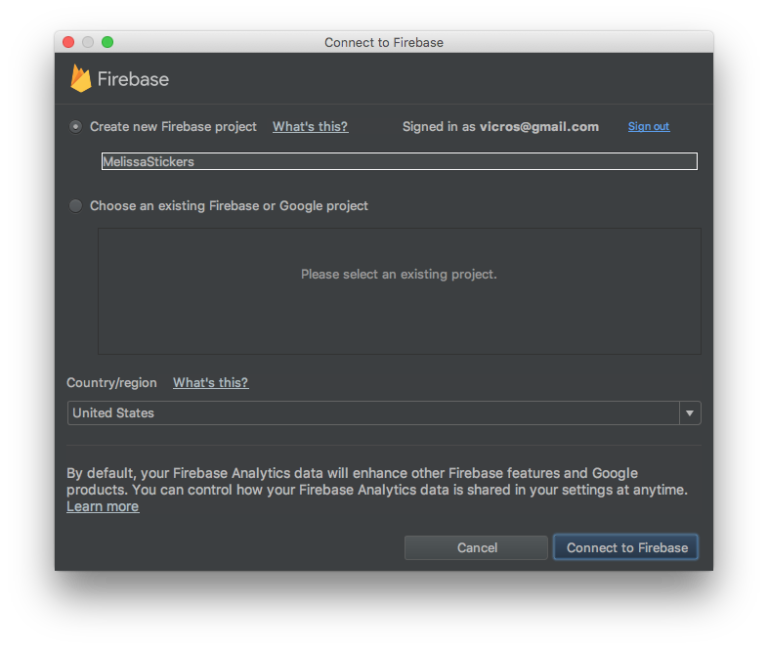Open What's this? beside Create new project
768x649 pixels.
tap(310, 127)
